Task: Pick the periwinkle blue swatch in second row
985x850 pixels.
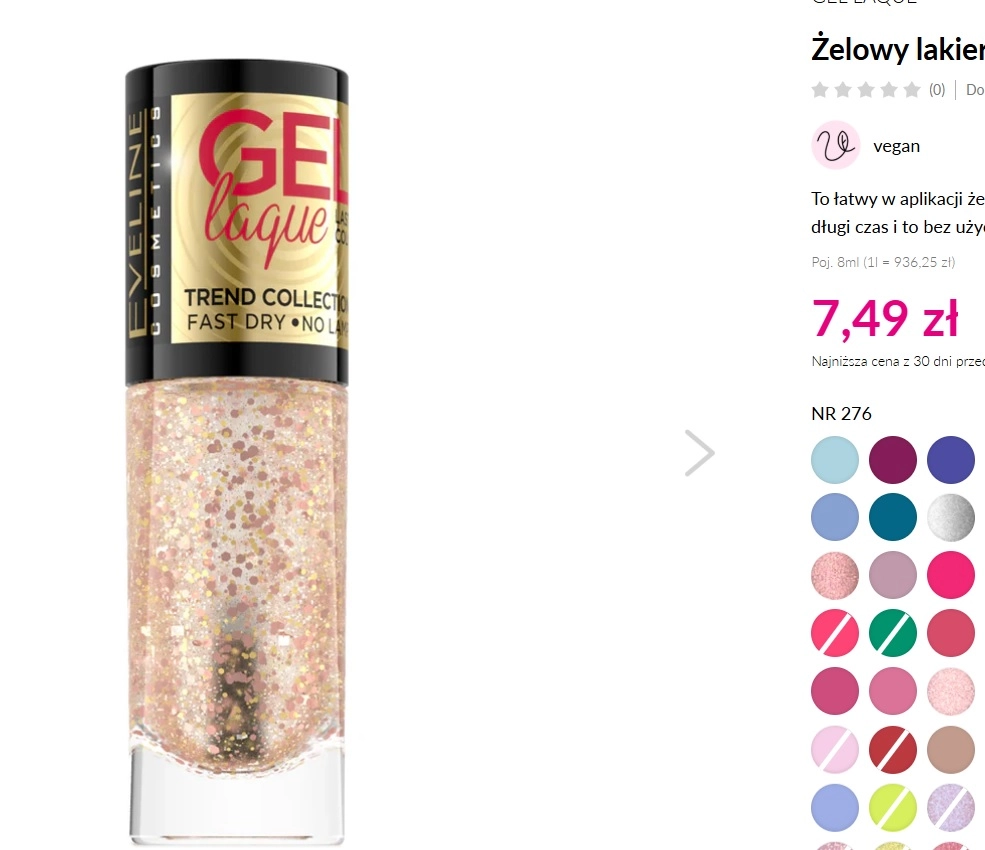Action: pyautogui.click(x=835, y=517)
